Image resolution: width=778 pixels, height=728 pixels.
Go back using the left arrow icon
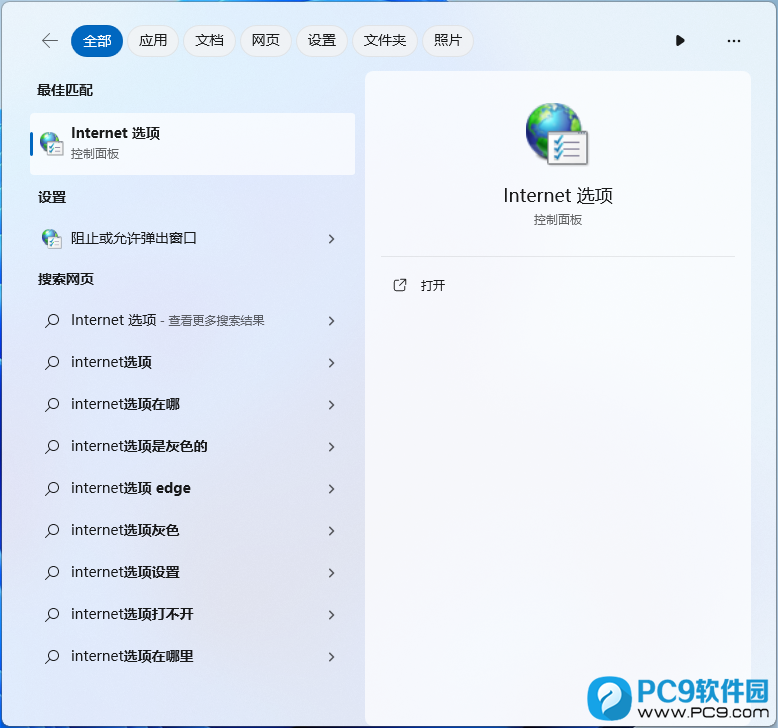point(50,41)
